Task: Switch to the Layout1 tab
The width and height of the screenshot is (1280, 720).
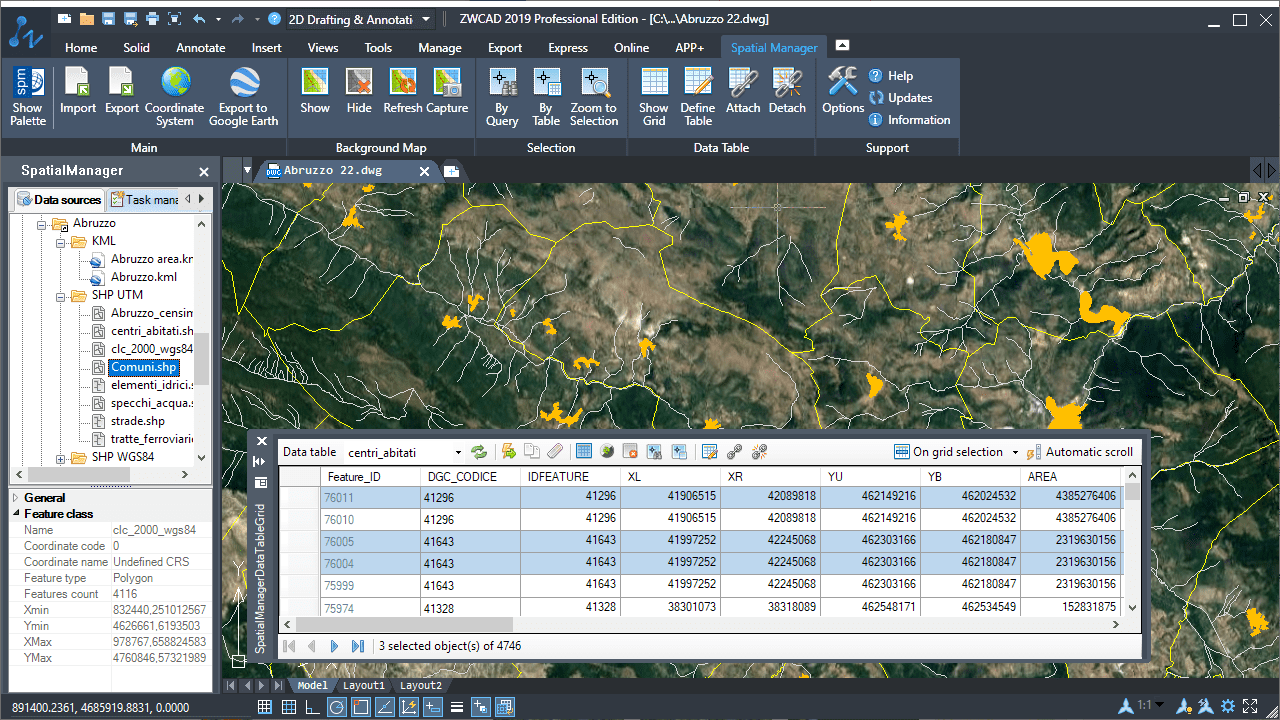Action: click(364, 686)
